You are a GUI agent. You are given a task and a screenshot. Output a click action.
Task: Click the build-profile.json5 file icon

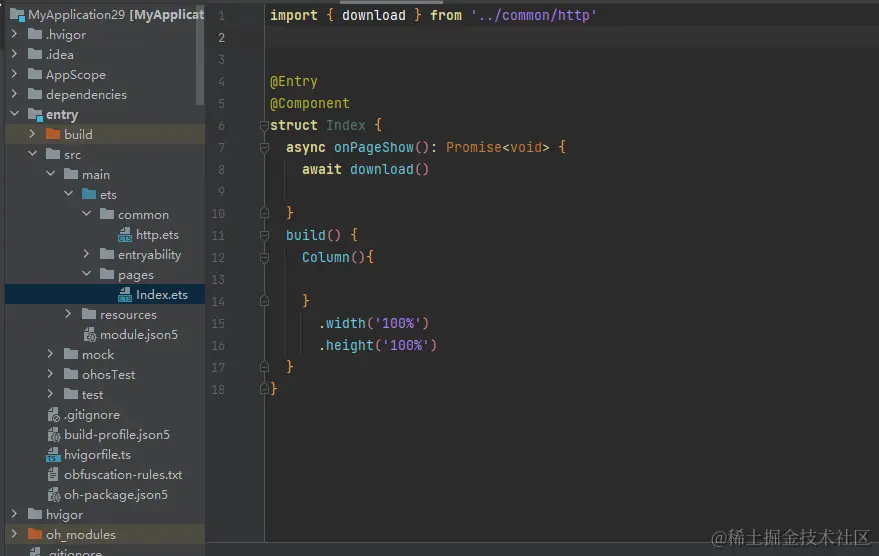54,435
